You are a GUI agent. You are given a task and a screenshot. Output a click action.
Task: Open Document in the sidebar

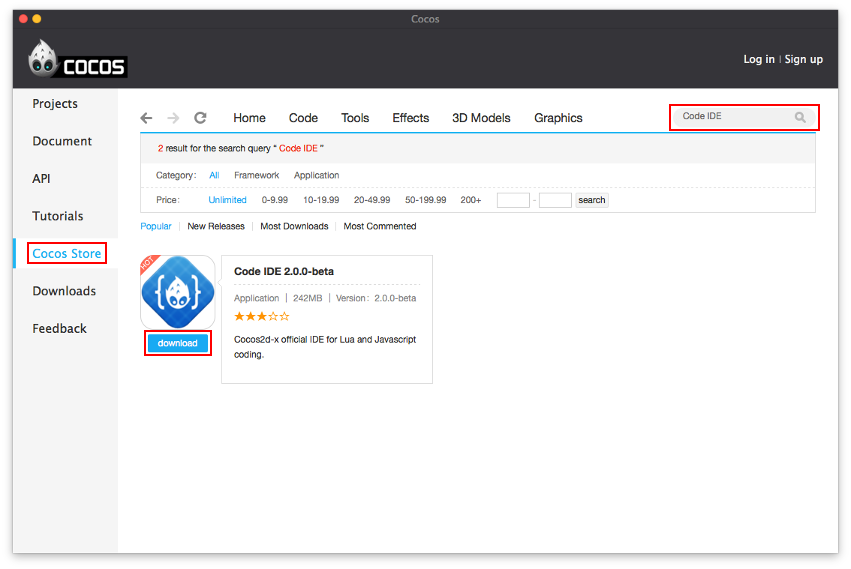pyautogui.click(x=62, y=141)
